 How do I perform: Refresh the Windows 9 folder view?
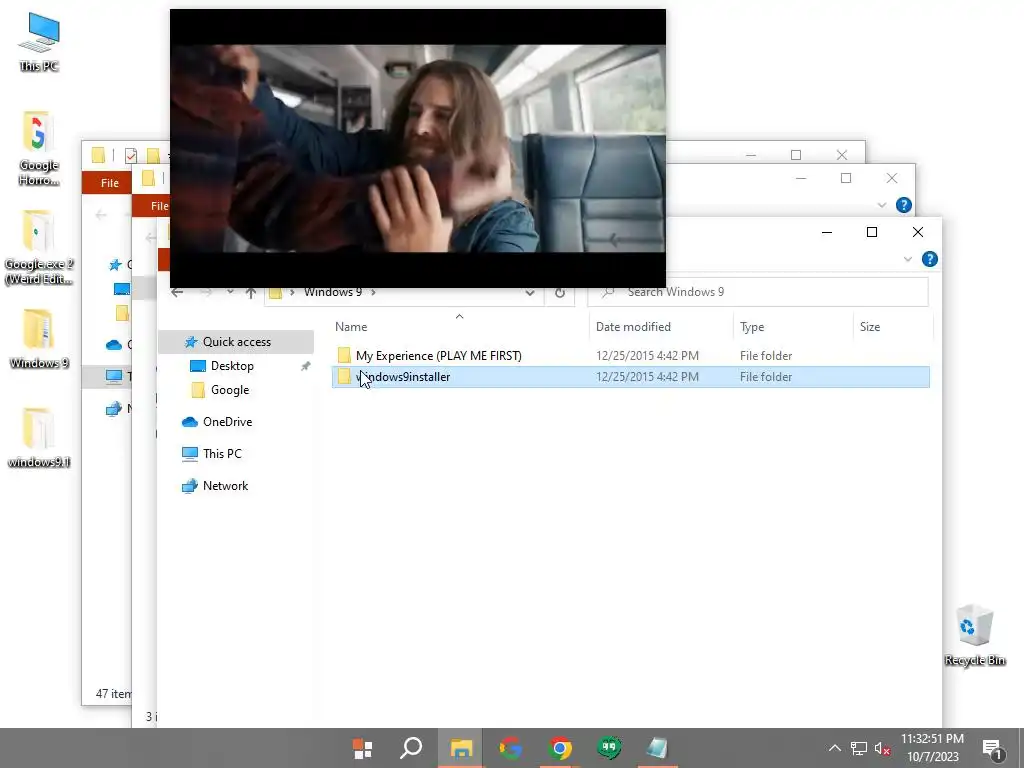tap(560, 293)
